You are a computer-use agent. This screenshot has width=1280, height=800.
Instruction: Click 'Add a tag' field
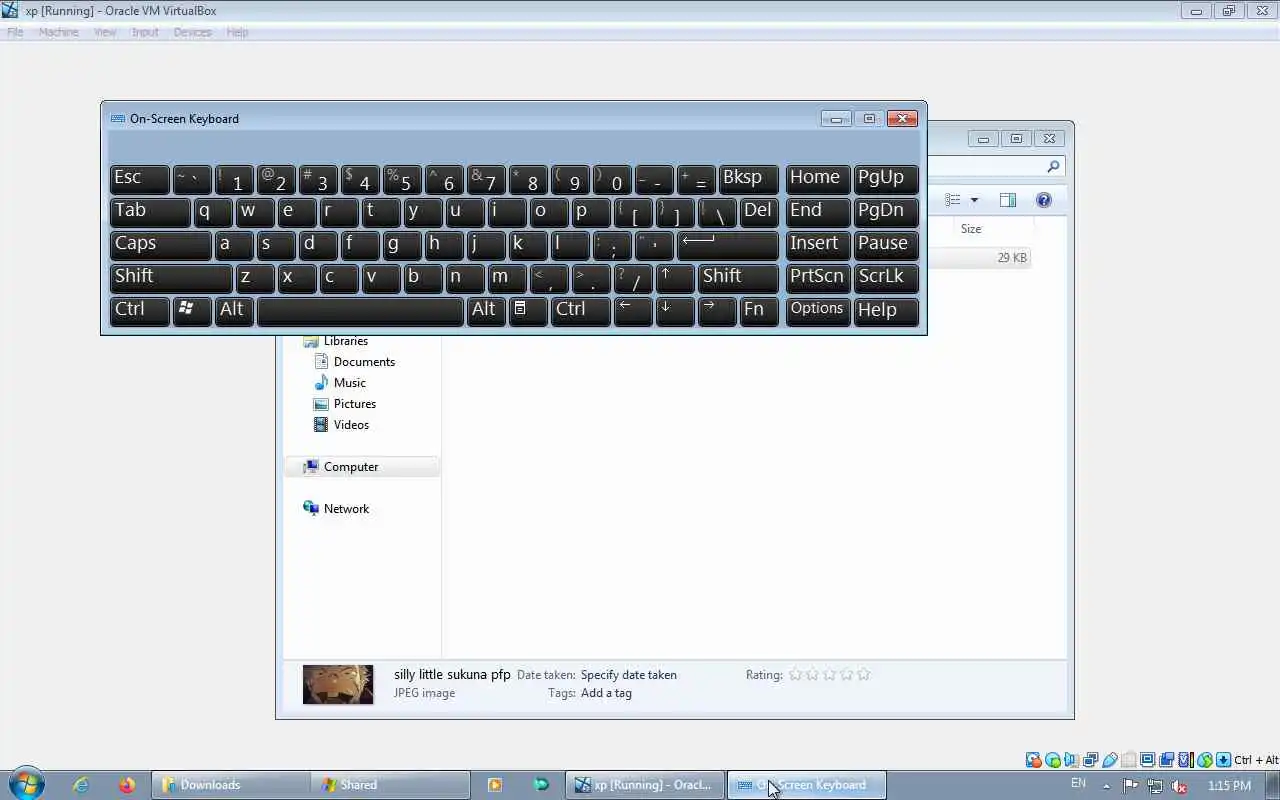tap(606, 693)
